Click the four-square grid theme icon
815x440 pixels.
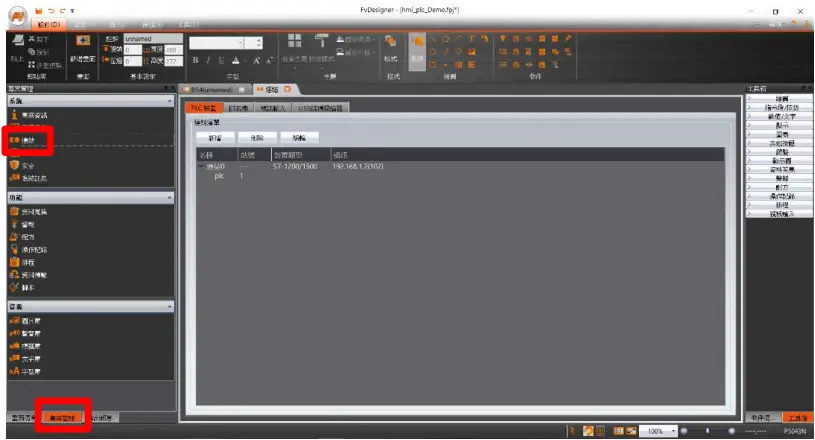point(295,41)
